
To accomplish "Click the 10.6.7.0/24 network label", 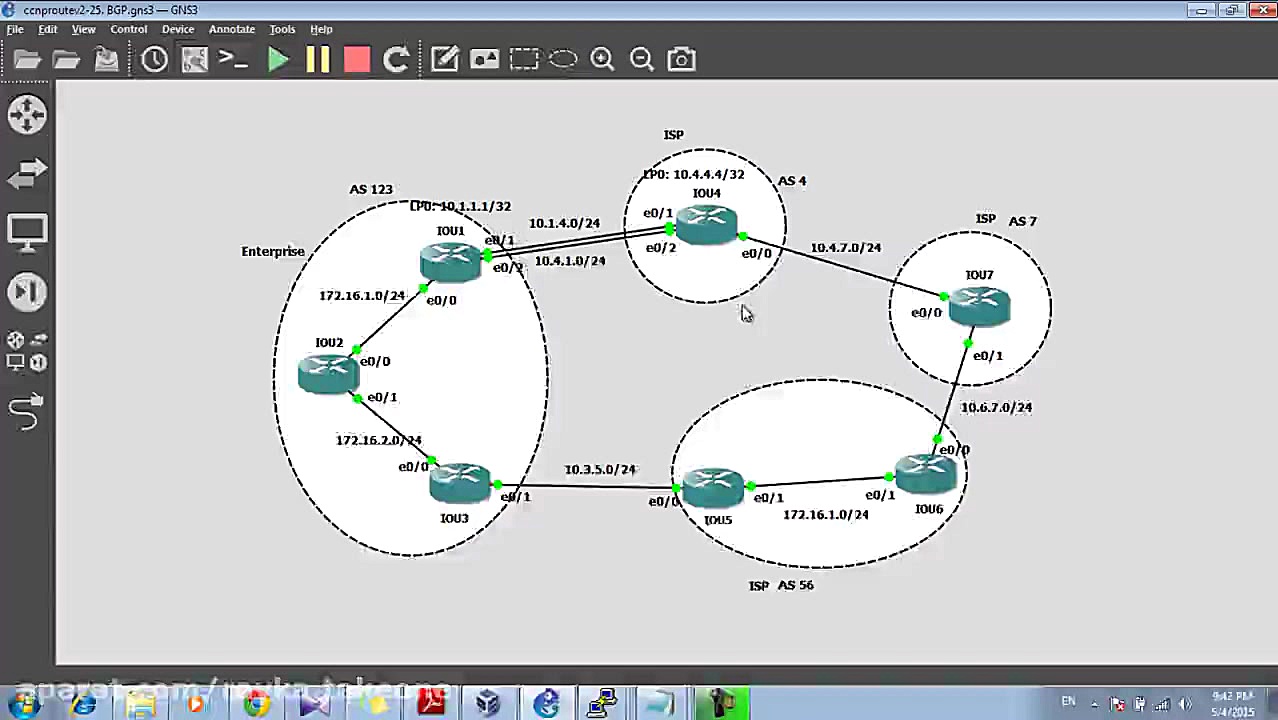I will pyautogui.click(x=996, y=407).
